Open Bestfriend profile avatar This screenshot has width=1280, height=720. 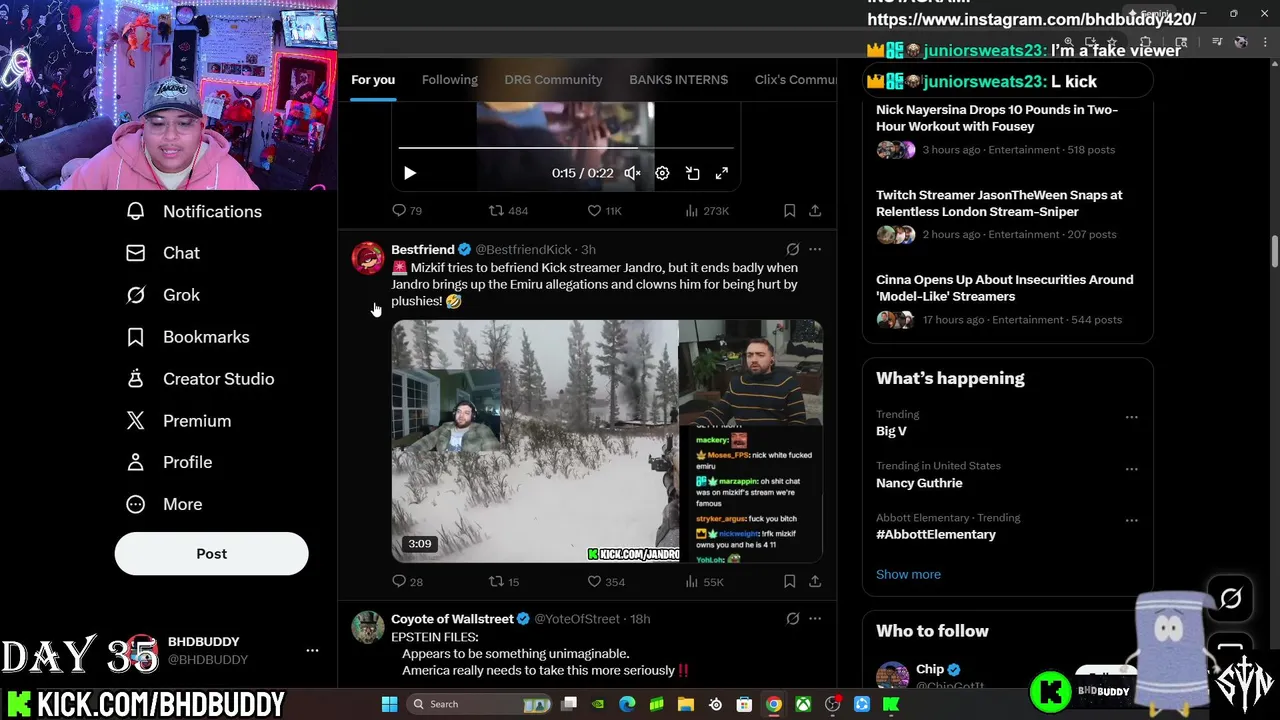click(x=368, y=258)
